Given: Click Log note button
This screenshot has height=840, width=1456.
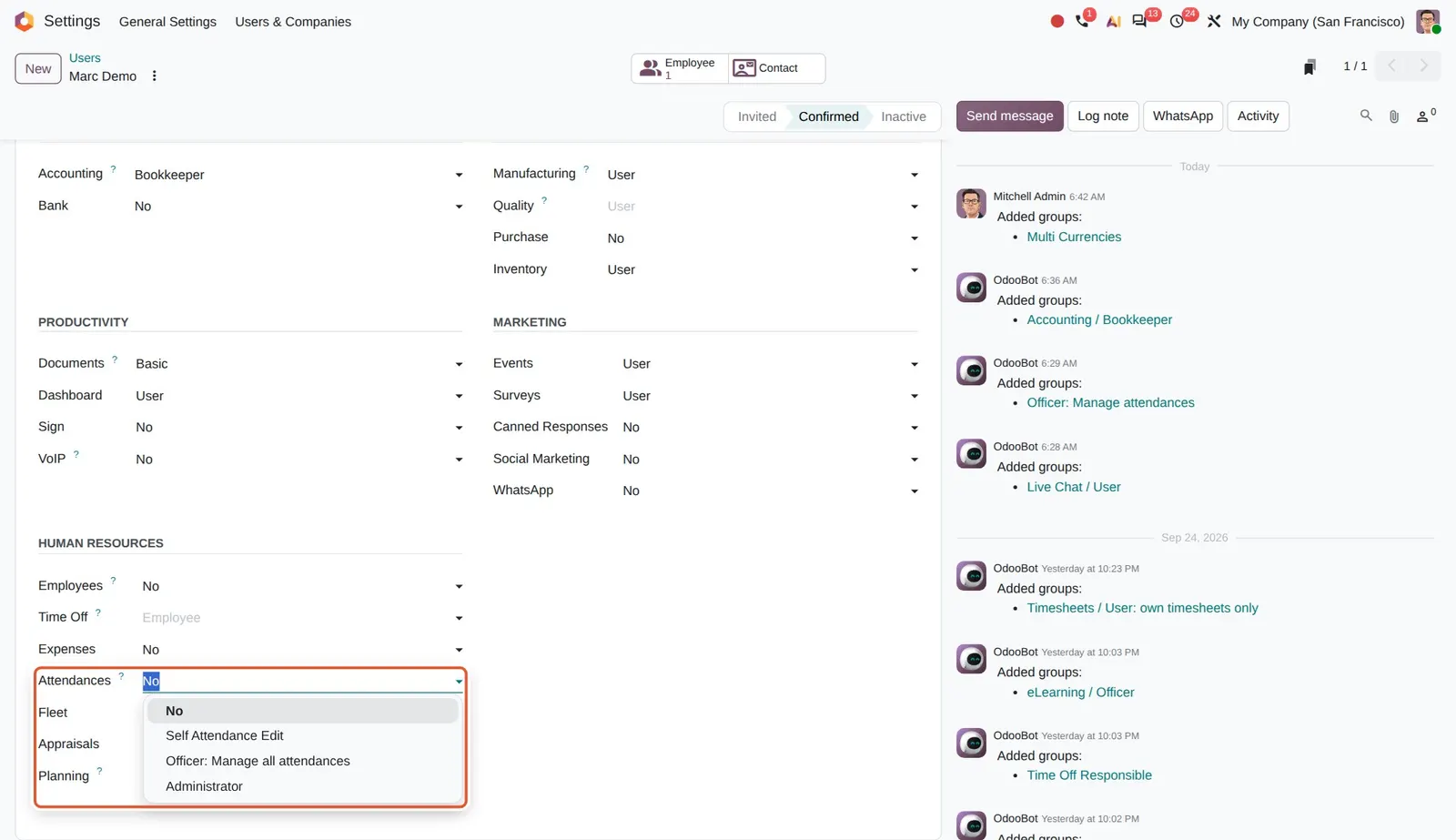Looking at the screenshot, I should 1103,116.
